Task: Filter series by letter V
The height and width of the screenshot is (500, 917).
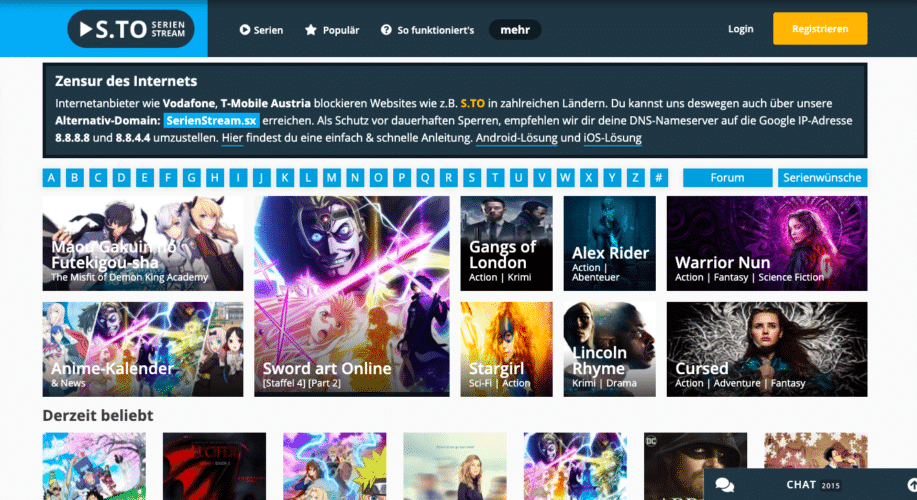Action: 543,178
